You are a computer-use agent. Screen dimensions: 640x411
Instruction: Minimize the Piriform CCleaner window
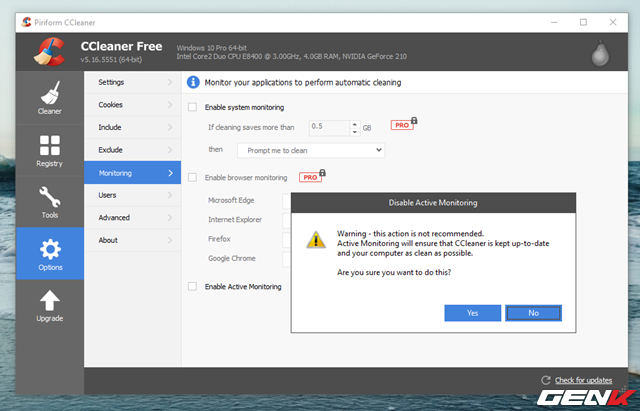[x=554, y=22]
